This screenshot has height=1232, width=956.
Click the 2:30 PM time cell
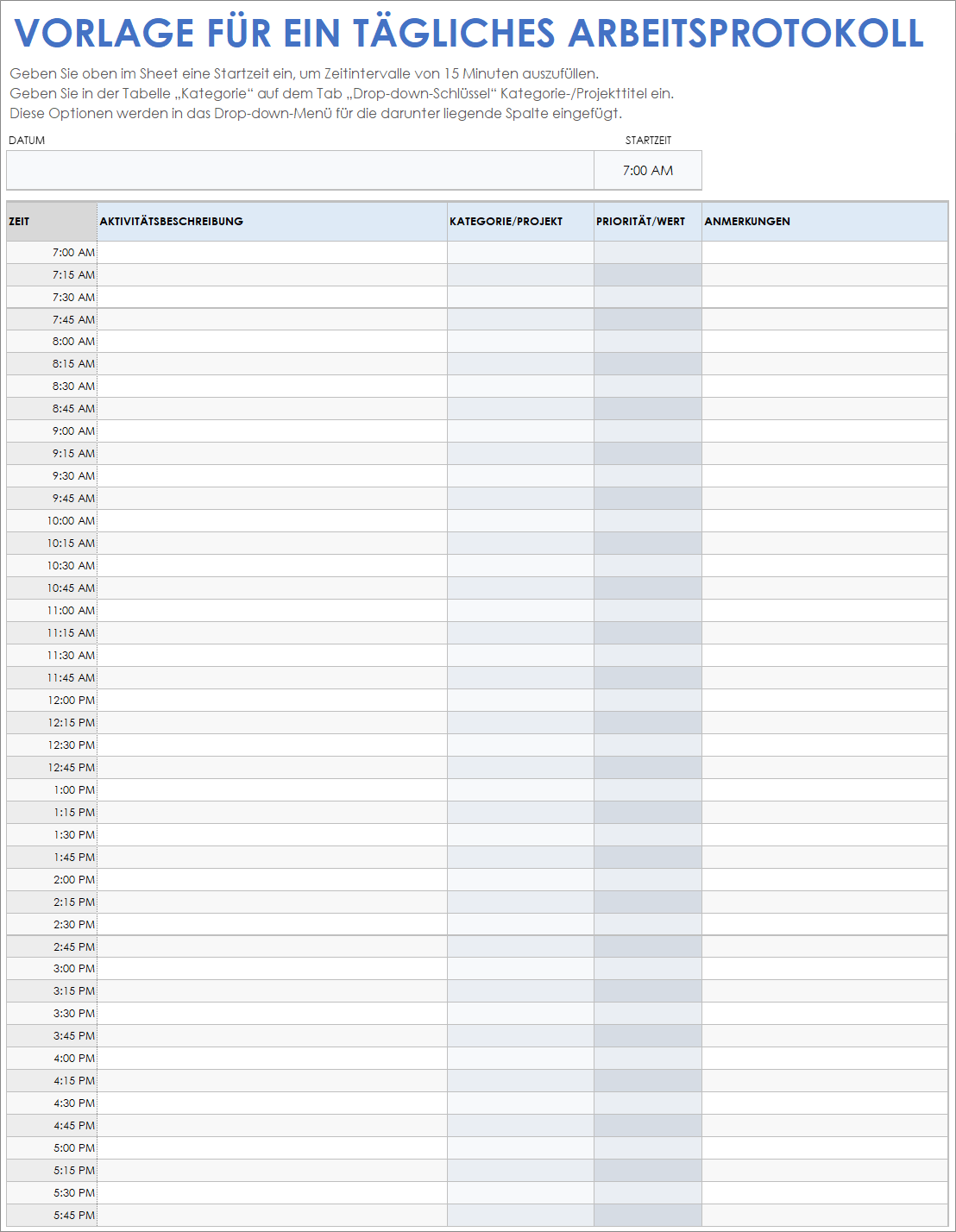point(52,925)
